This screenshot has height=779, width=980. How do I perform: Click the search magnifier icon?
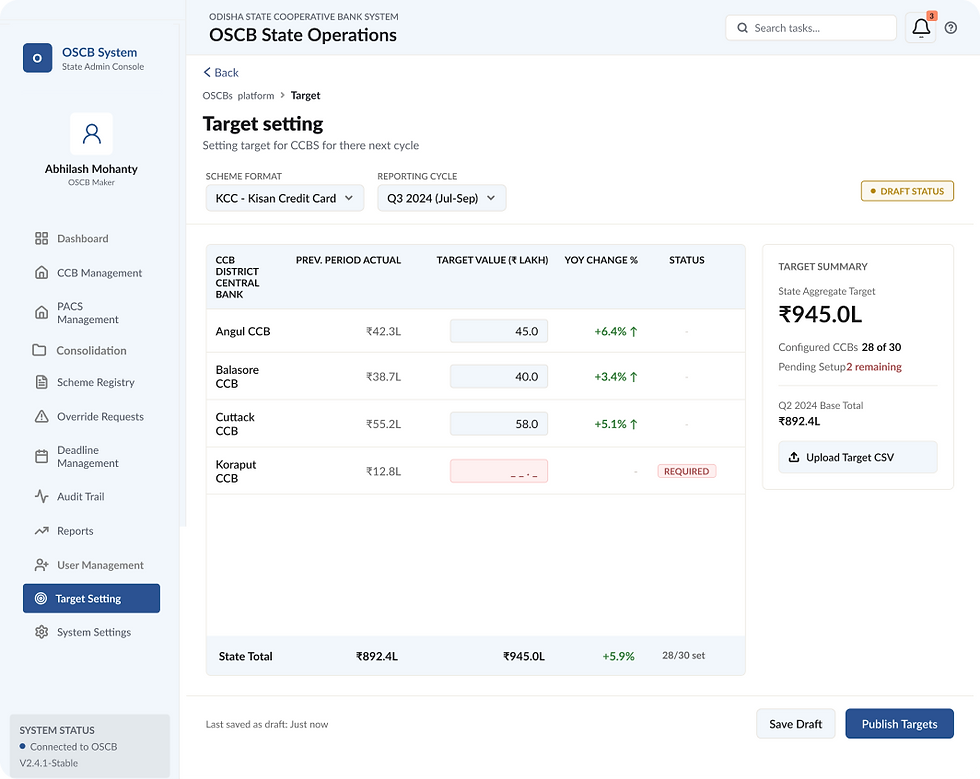(742, 28)
